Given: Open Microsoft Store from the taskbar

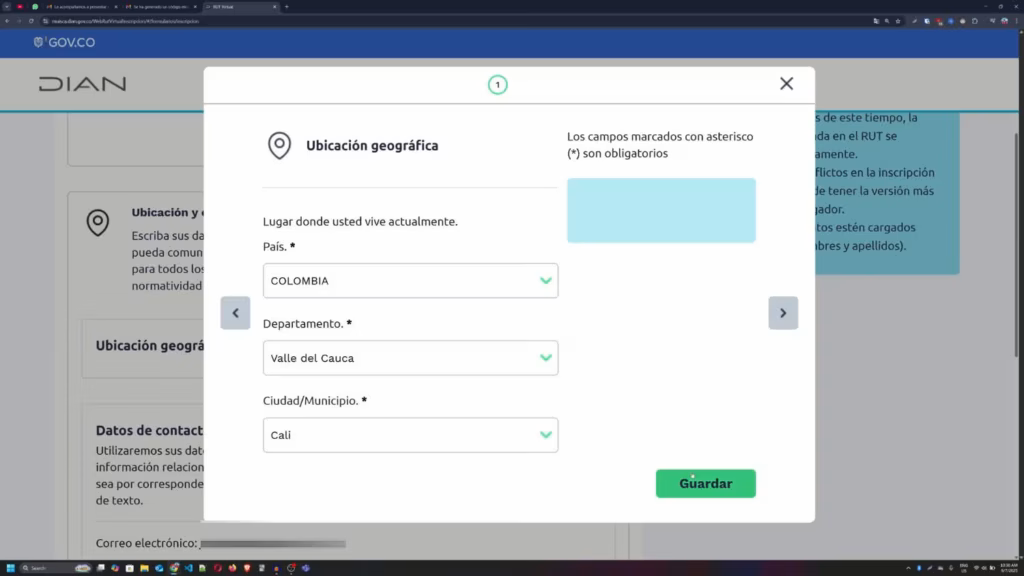Looking at the screenshot, I should pyautogui.click(x=129, y=568).
